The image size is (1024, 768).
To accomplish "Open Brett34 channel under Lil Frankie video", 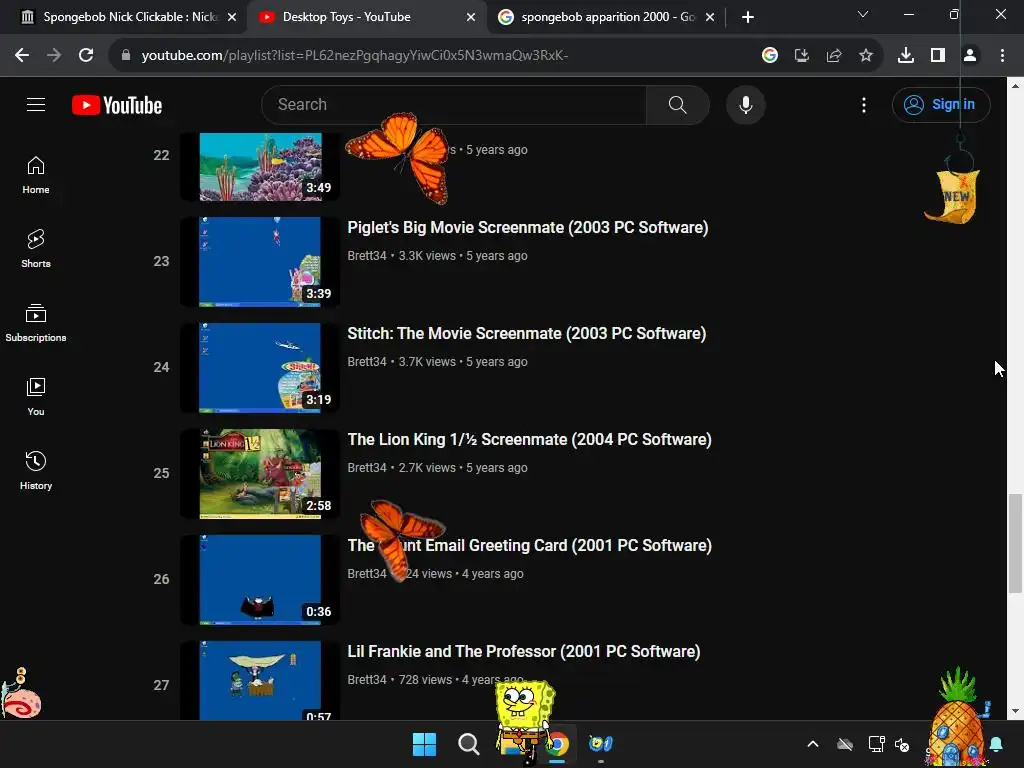I will (x=367, y=679).
